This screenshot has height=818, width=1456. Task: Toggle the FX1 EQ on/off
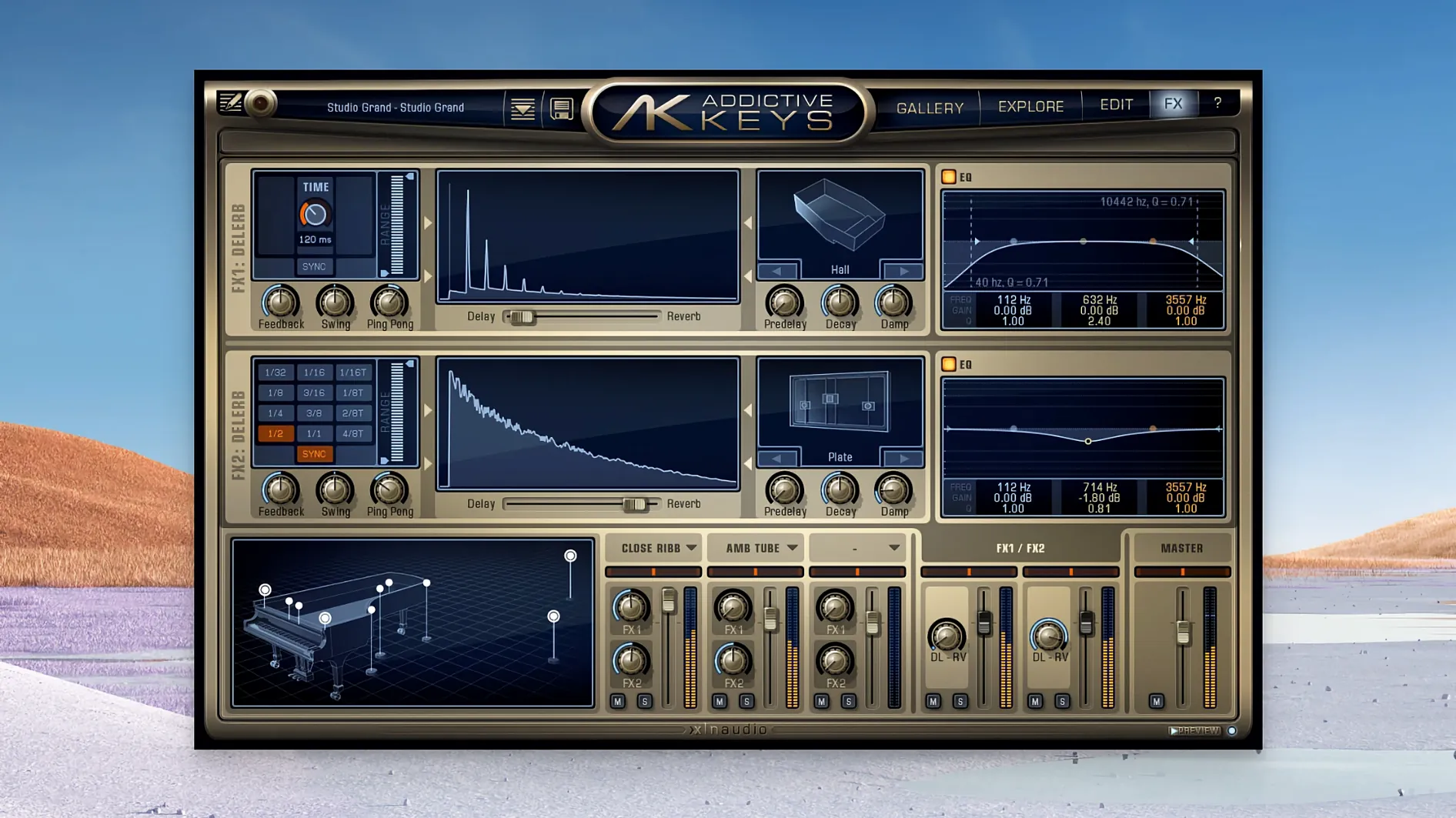pyautogui.click(x=949, y=177)
